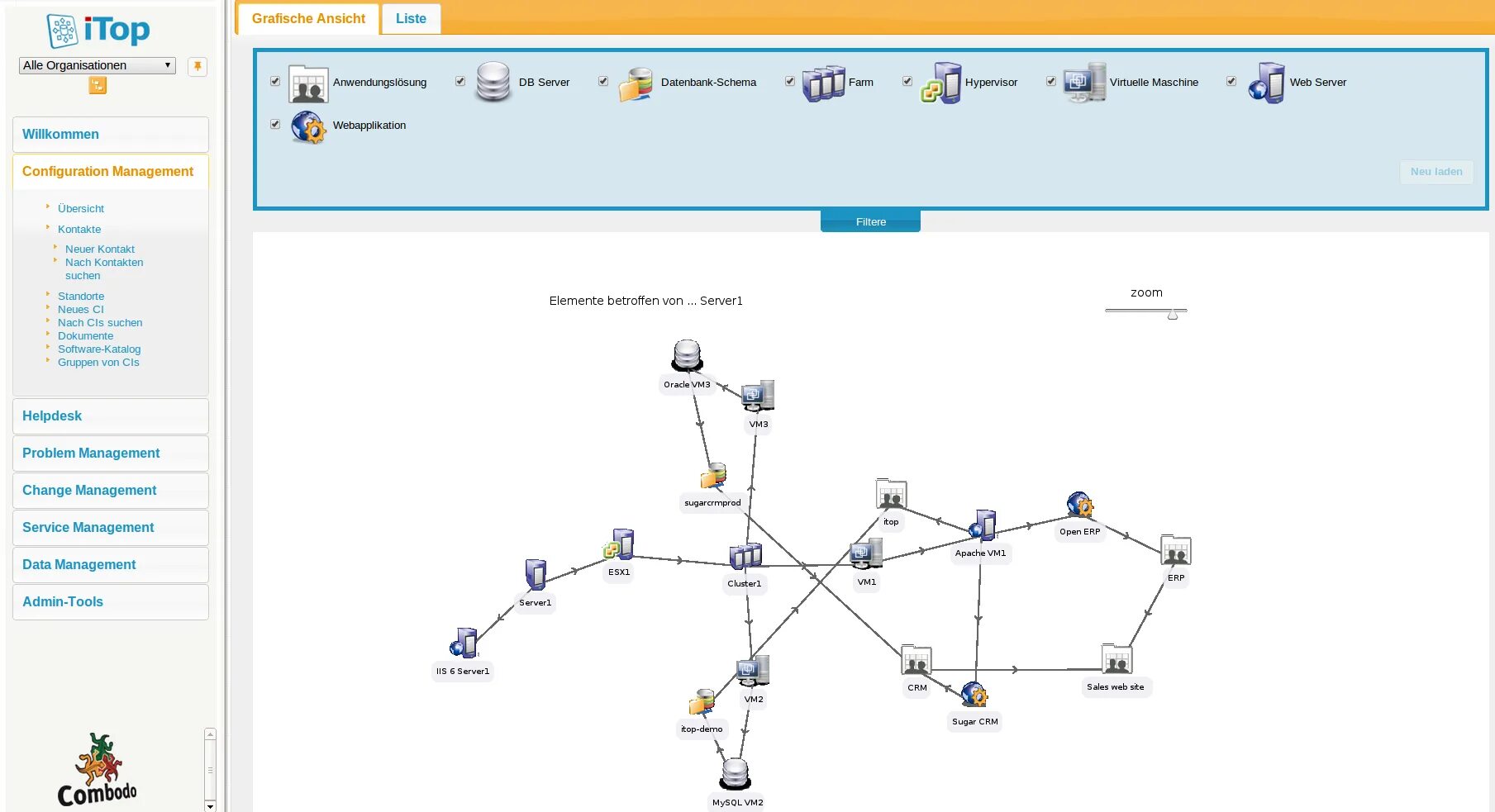Click the itop application solution node

pos(891,494)
